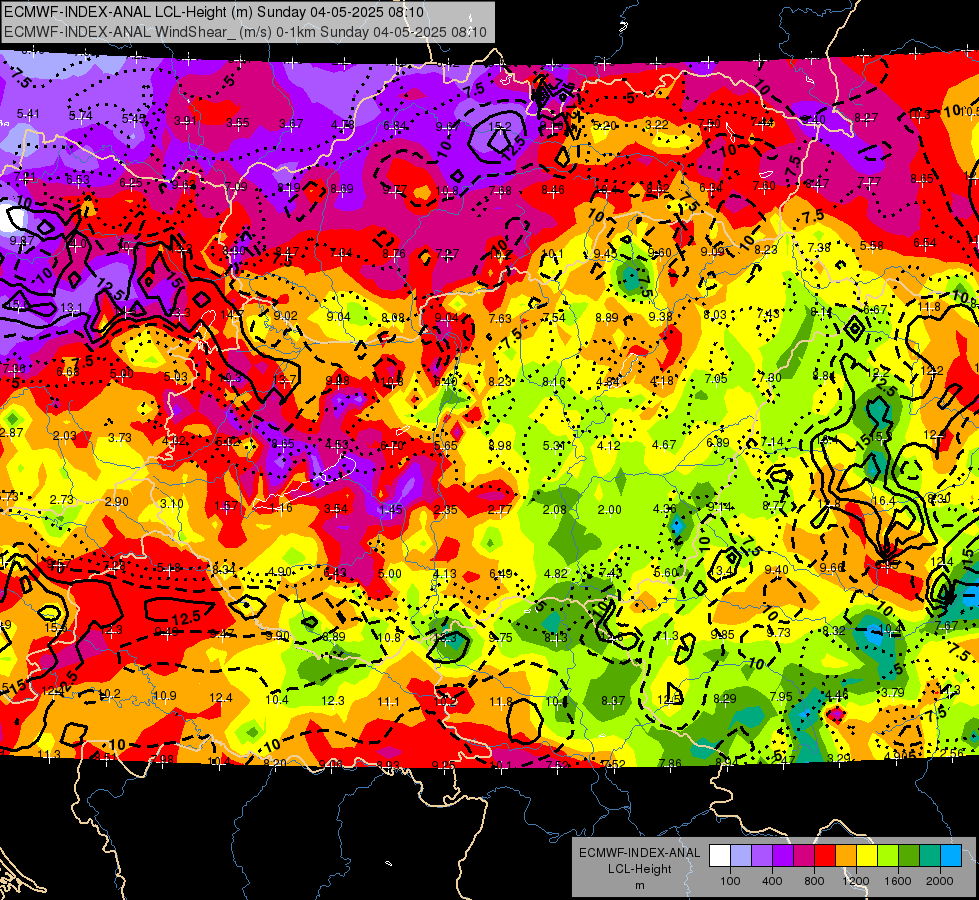
Task: Click the LCL-Height title line in the header
Action: [214, 12]
